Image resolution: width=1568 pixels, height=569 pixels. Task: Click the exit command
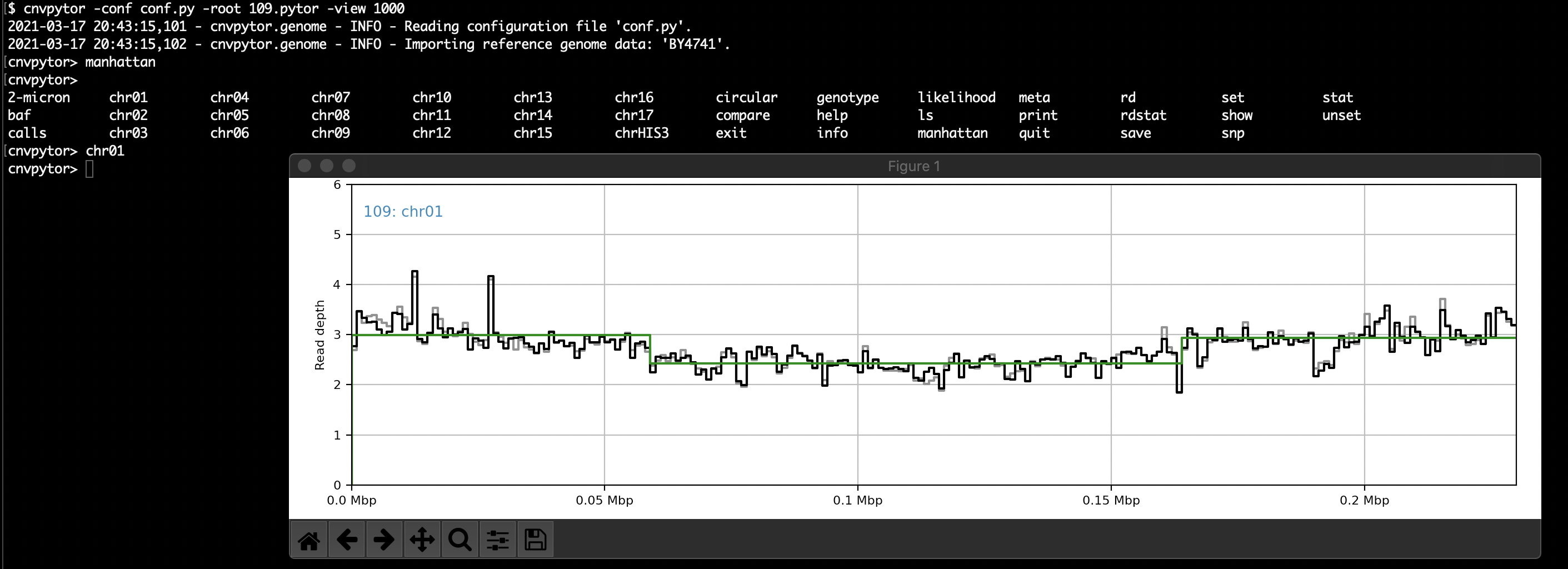730,133
